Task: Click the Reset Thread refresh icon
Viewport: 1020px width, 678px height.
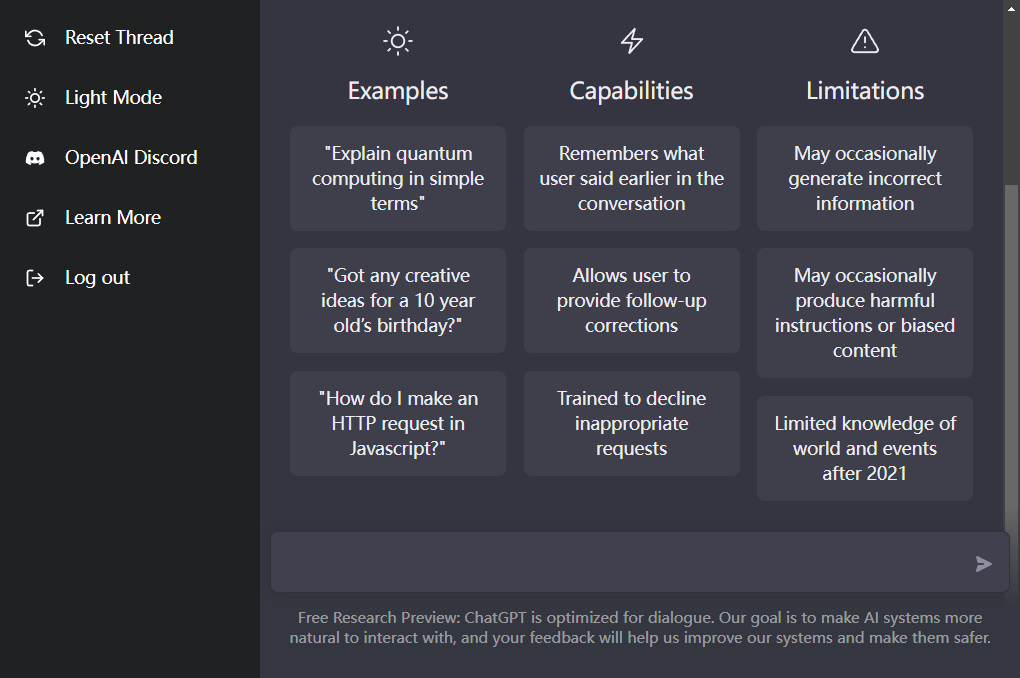Action: click(35, 38)
